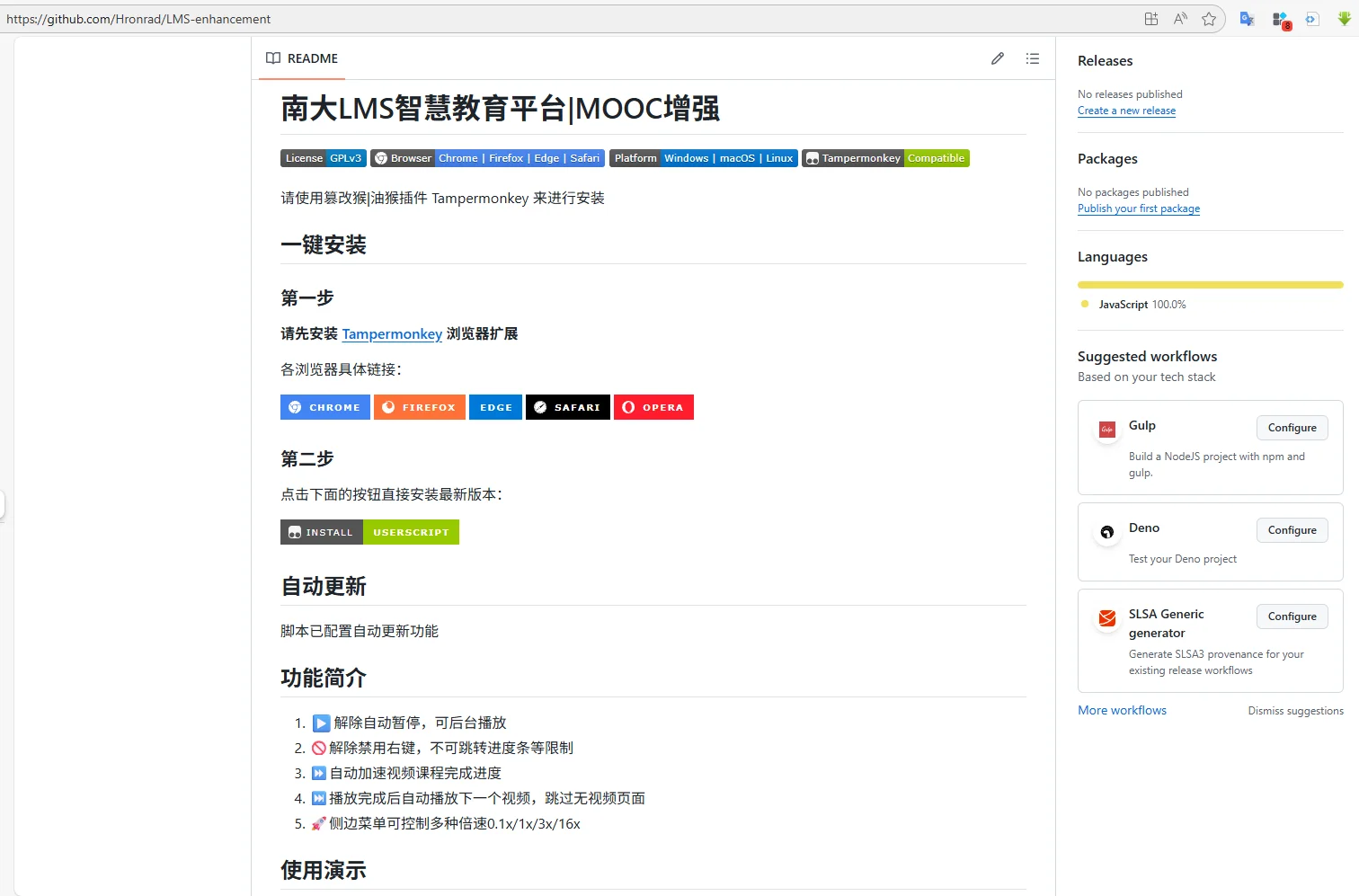This screenshot has height=896, width=1359.
Task: Click the yellow JavaScript language bar
Action: tap(1210, 284)
